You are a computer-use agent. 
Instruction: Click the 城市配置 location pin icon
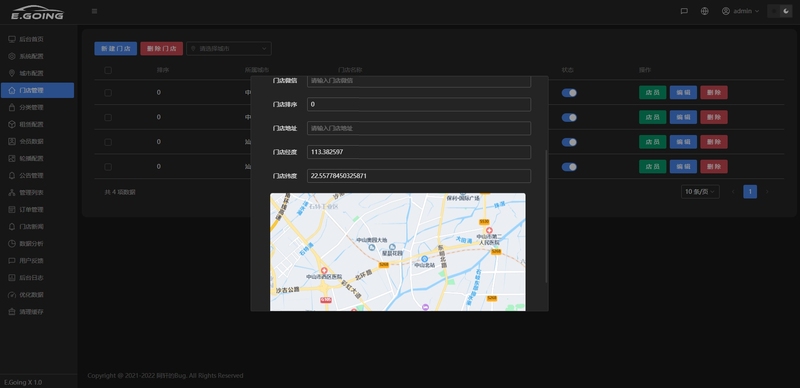(12, 73)
